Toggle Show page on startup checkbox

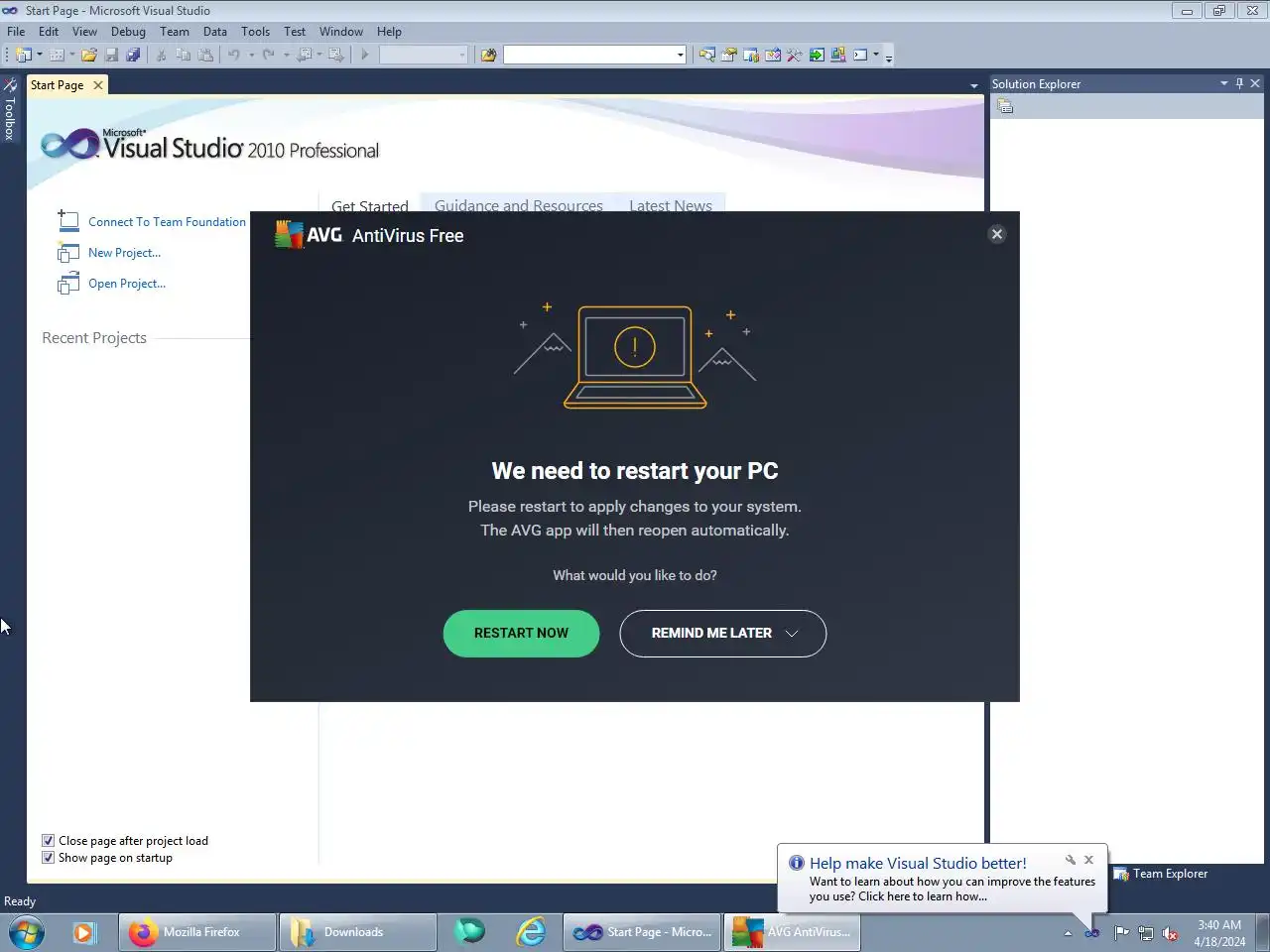click(x=48, y=858)
